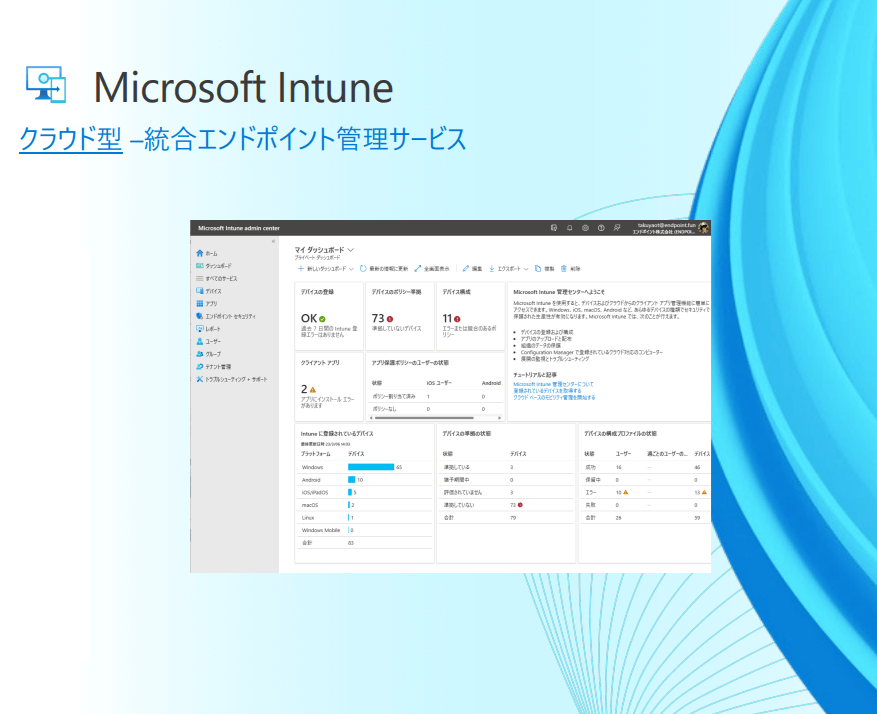Click the Microsoft Intune admin center title
This screenshot has width=877, height=714.
pos(239,228)
